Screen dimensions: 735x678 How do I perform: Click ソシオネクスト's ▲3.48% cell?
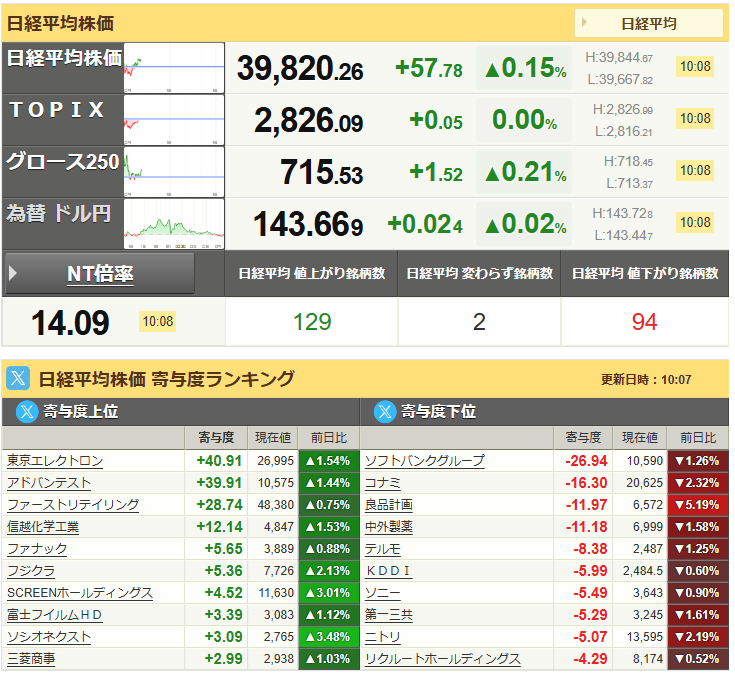(x=329, y=637)
